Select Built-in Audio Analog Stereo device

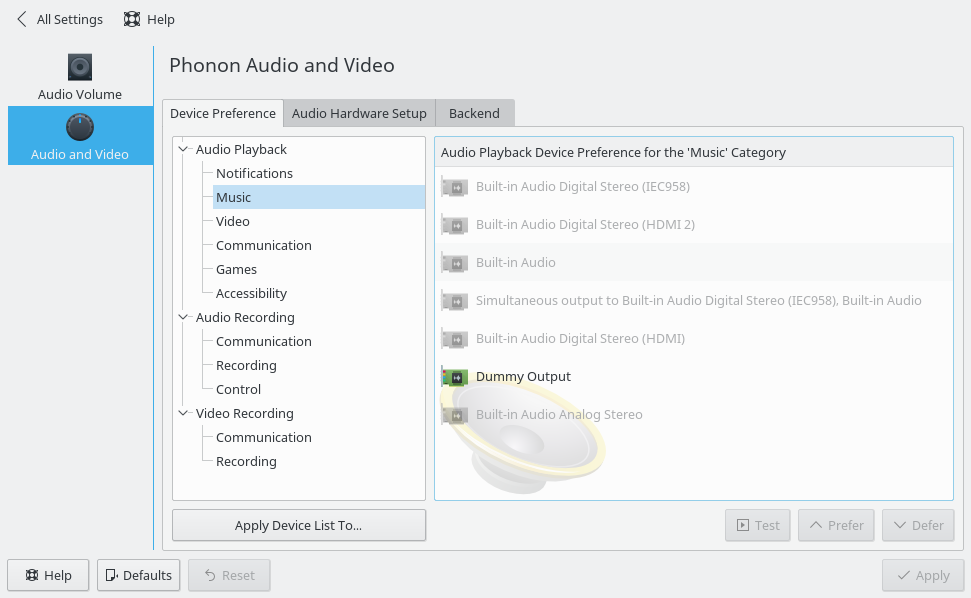pos(694,415)
